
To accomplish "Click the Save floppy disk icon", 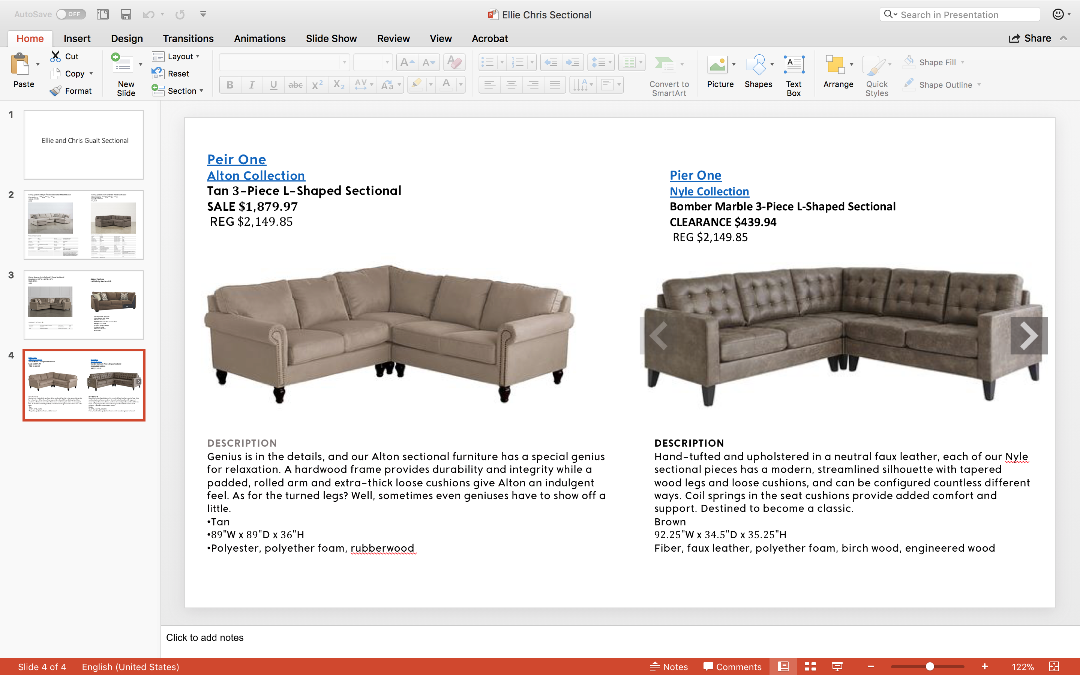I will pyautogui.click(x=125, y=14).
